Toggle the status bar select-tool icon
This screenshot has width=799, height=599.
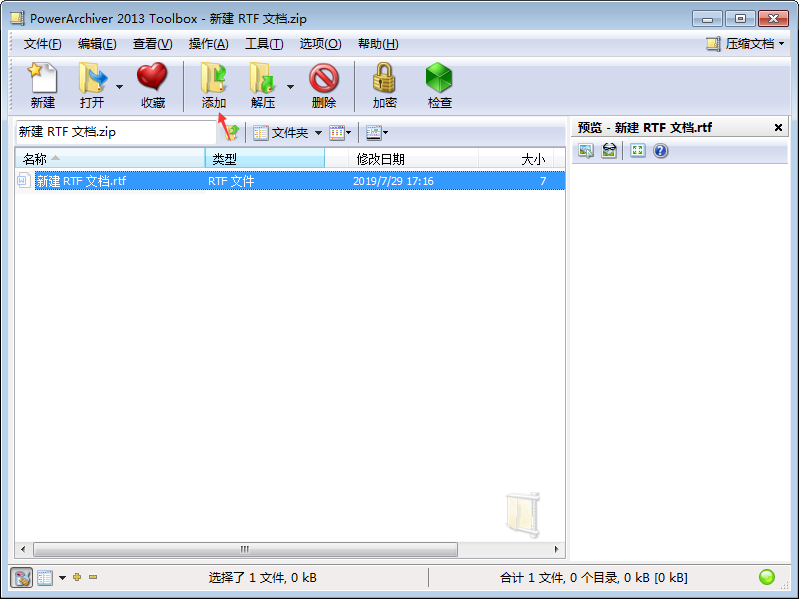point(21,578)
